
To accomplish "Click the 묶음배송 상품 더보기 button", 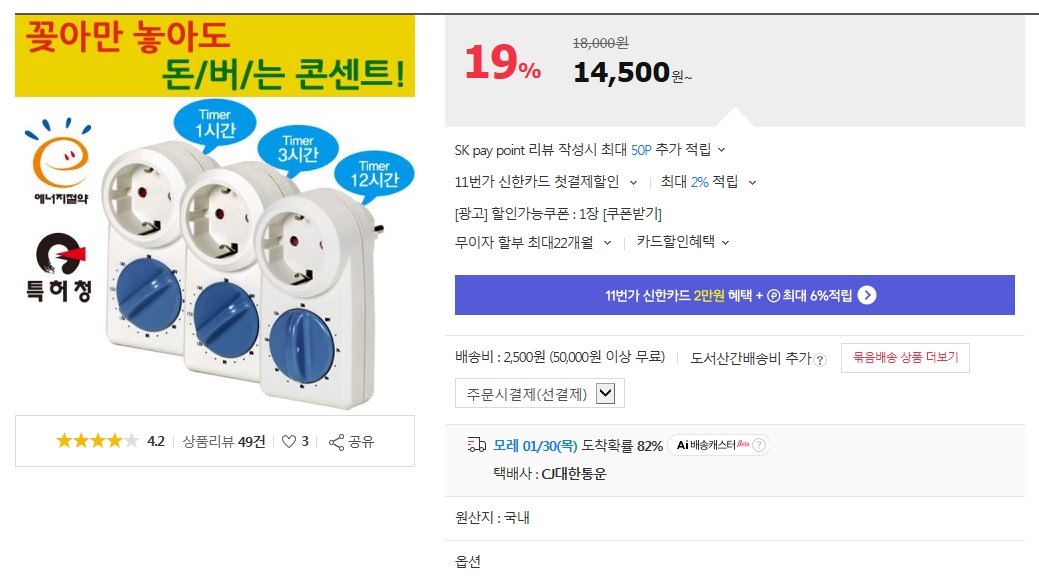I will [x=905, y=358].
